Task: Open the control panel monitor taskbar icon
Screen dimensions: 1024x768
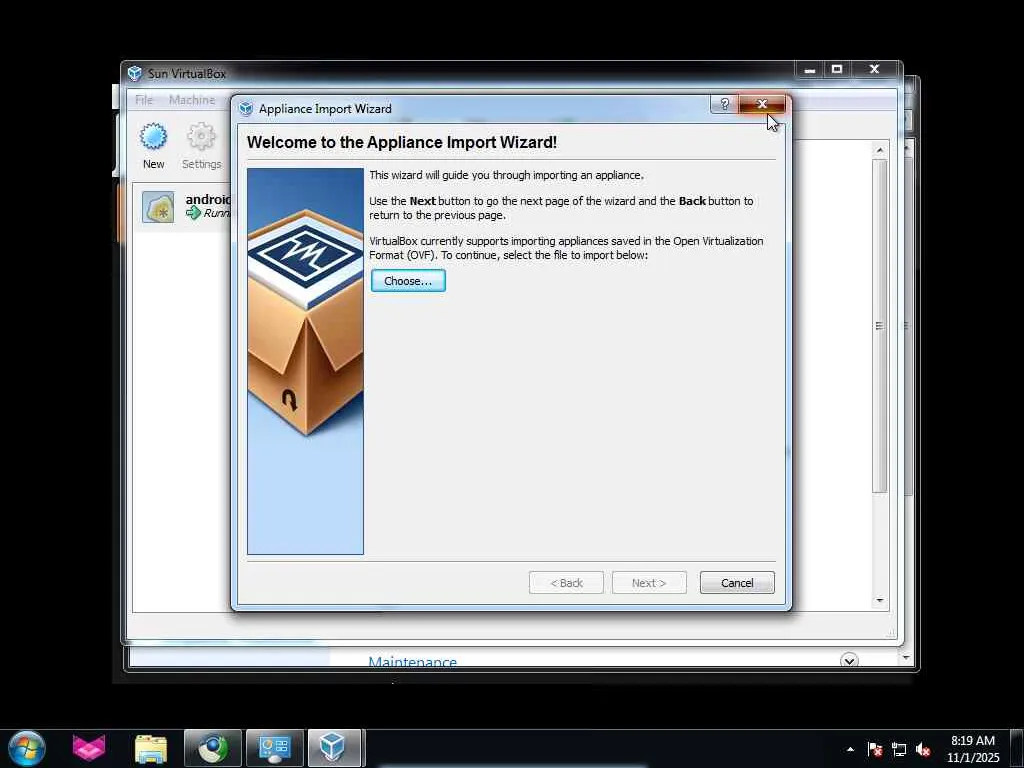Action: pyautogui.click(x=274, y=748)
